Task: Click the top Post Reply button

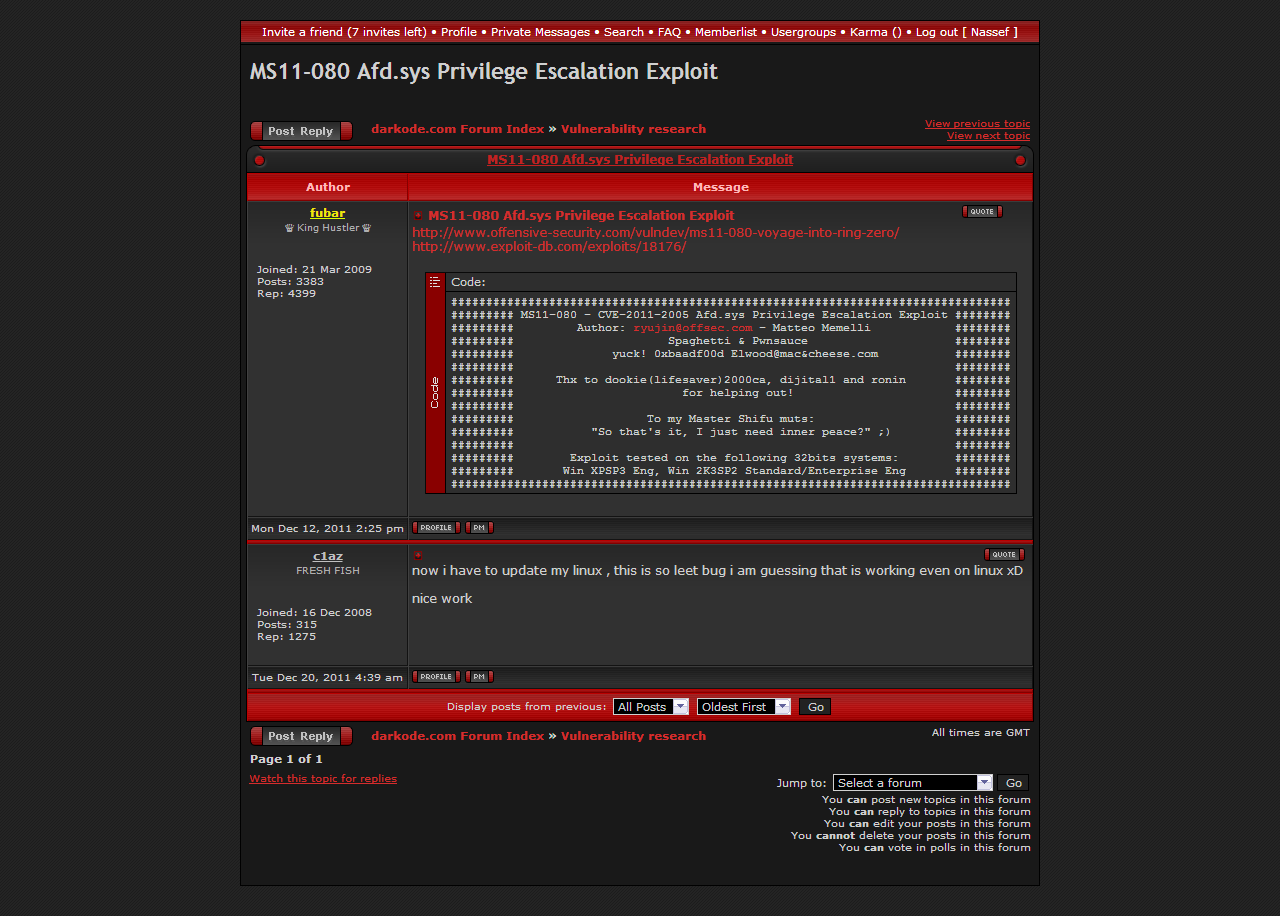Action: pos(301,131)
